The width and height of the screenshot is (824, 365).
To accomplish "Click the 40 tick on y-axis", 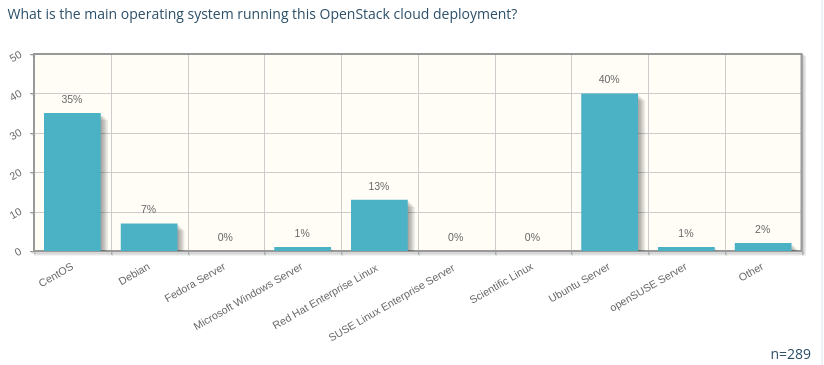I will [15, 96].
